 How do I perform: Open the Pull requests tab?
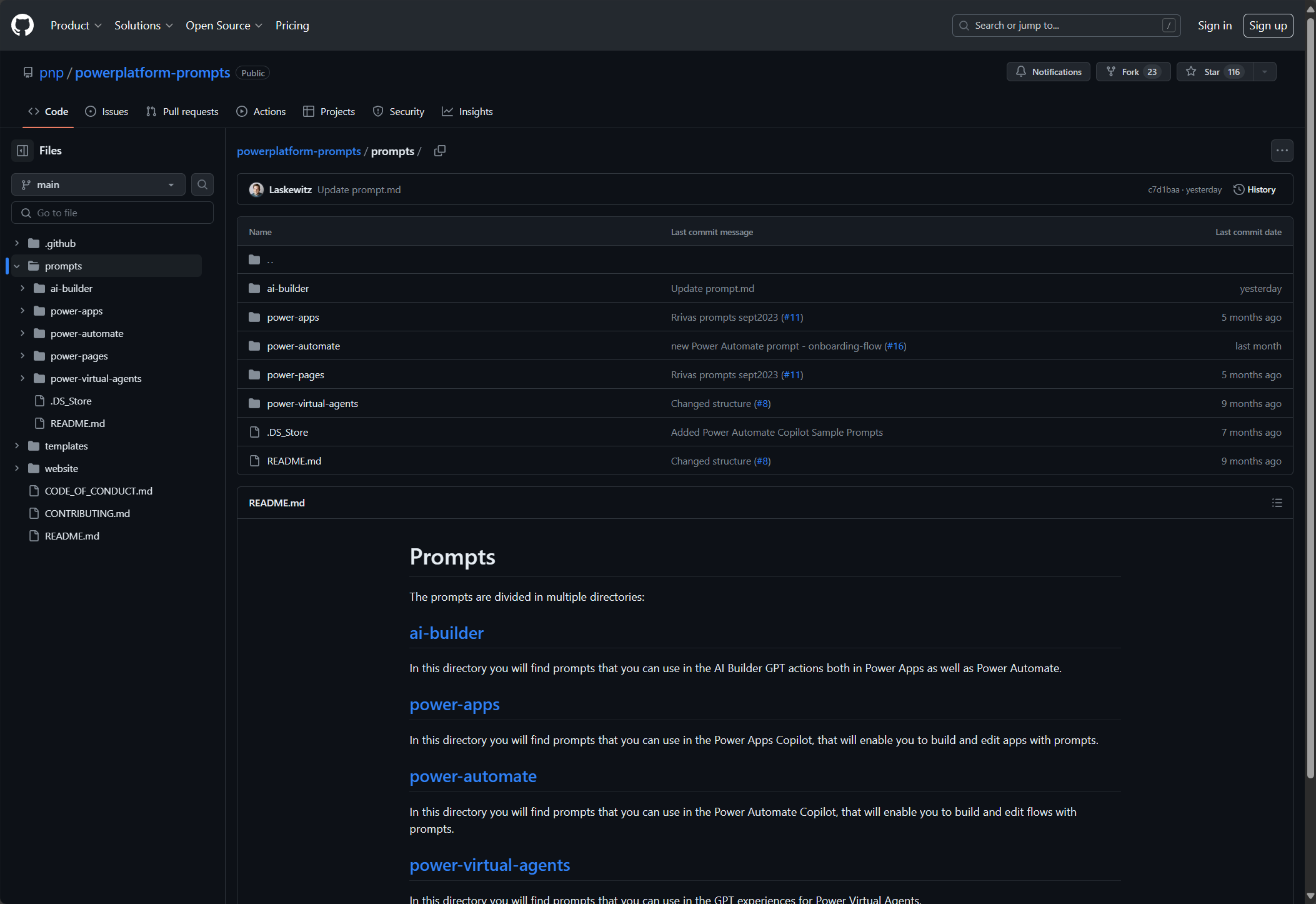tap(182, 111)
